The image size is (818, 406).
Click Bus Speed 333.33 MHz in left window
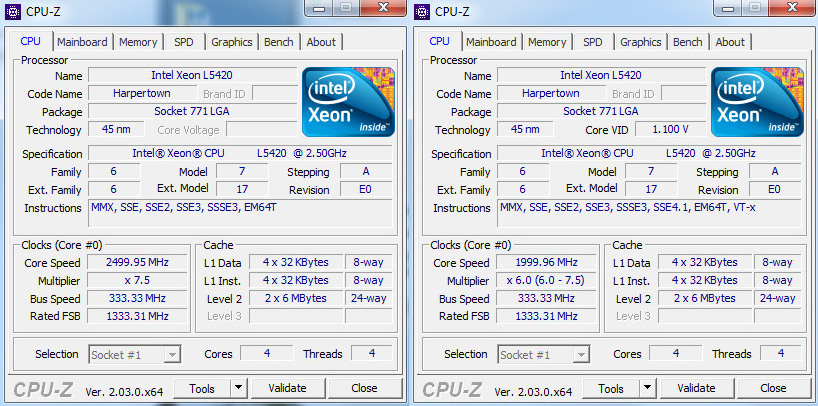[x=137, y=298]
